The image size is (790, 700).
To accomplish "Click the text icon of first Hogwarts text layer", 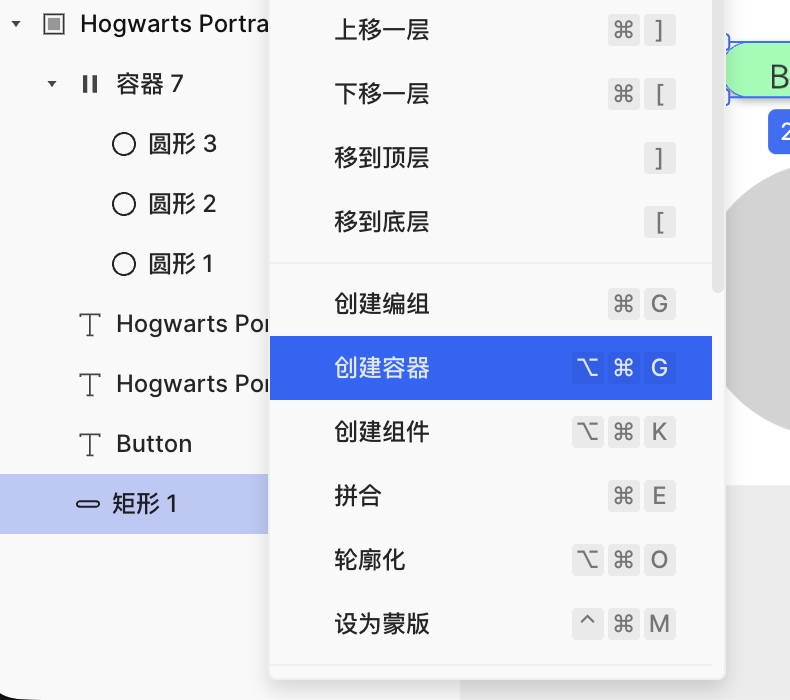I will click(91, 324).
